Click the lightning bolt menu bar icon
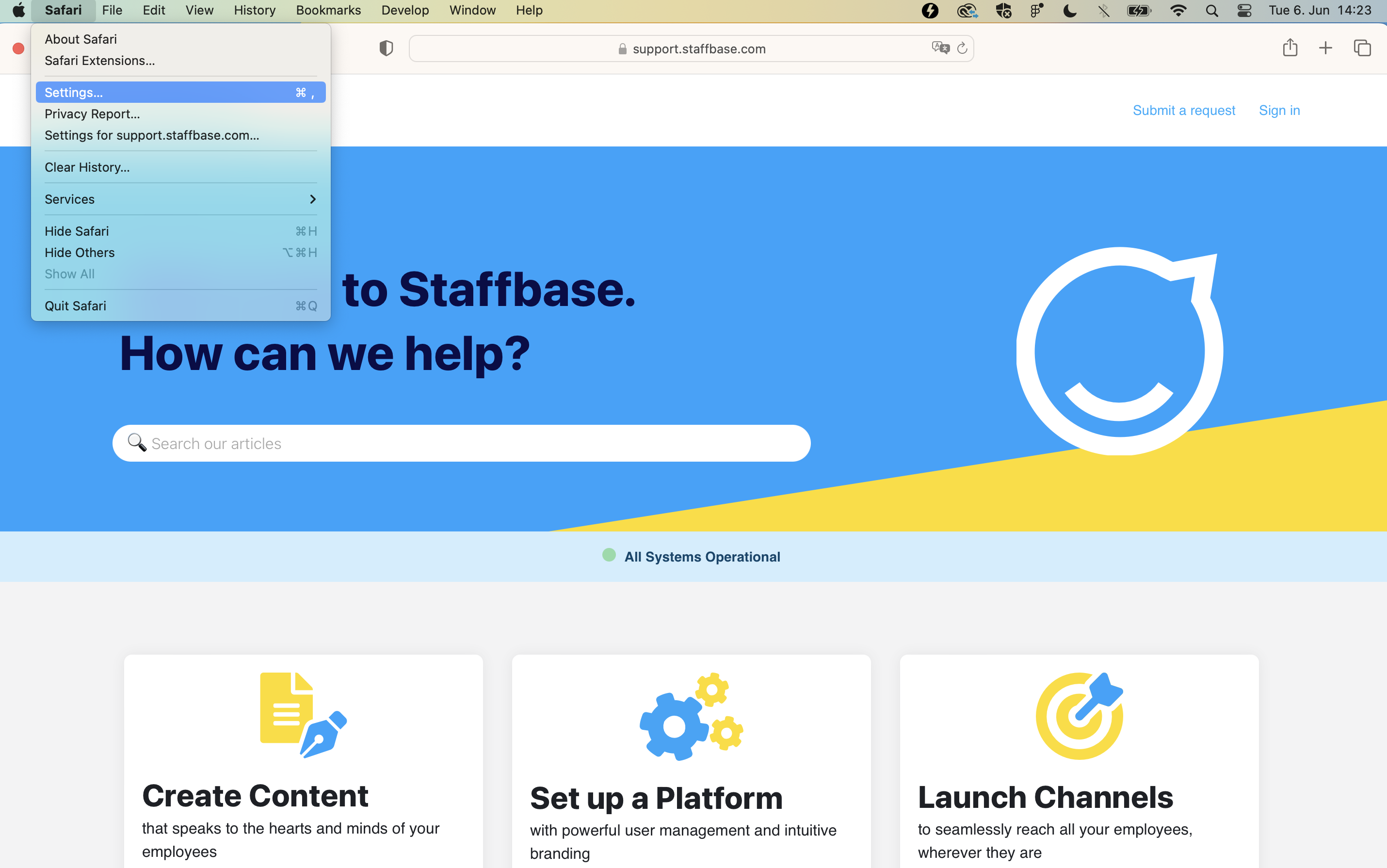The width and height of the screenshot is (1387, 868). pos(930,10)
